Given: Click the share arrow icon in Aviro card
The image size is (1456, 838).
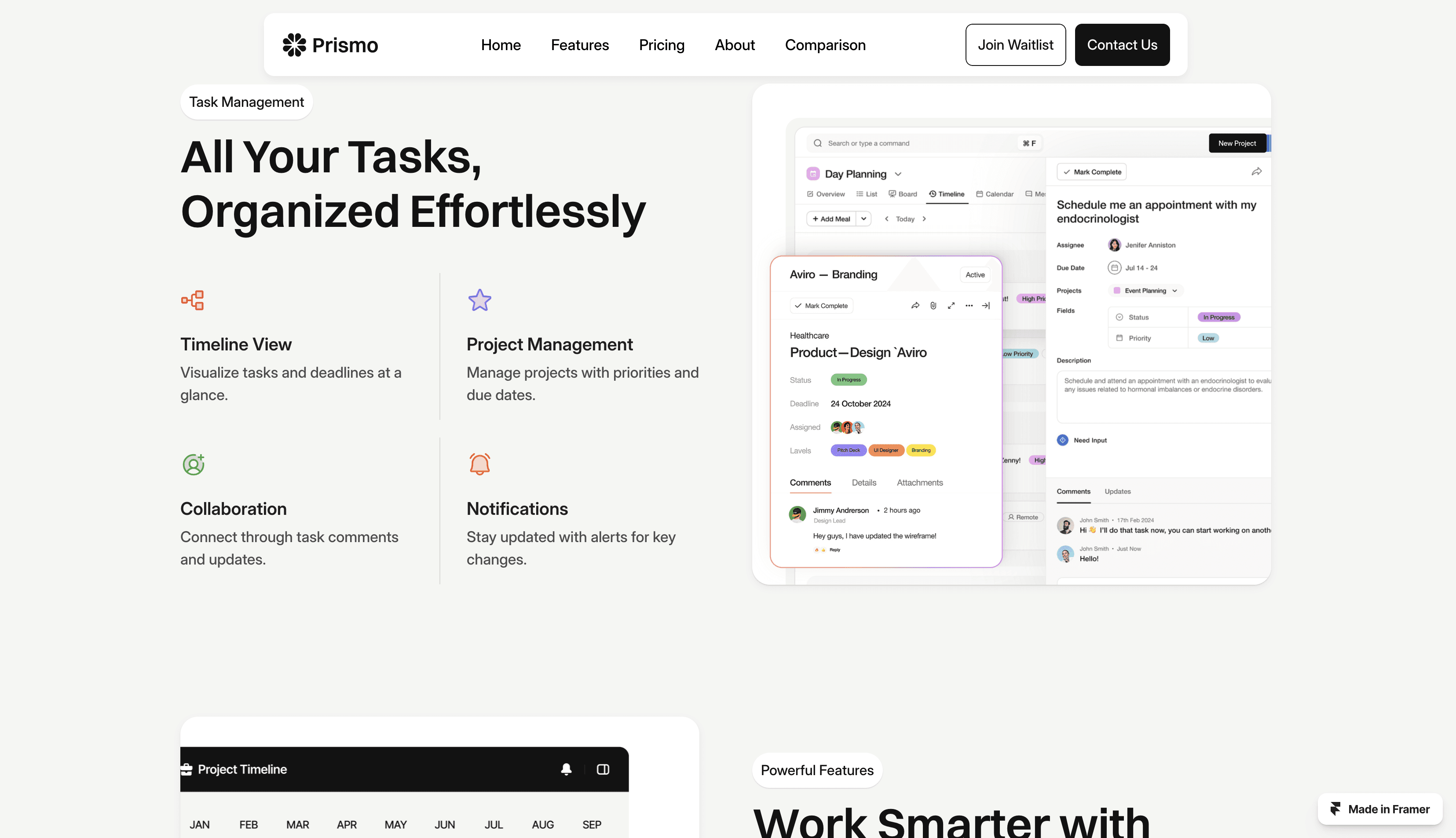Looking at the screenshot, I should [915, 306].
